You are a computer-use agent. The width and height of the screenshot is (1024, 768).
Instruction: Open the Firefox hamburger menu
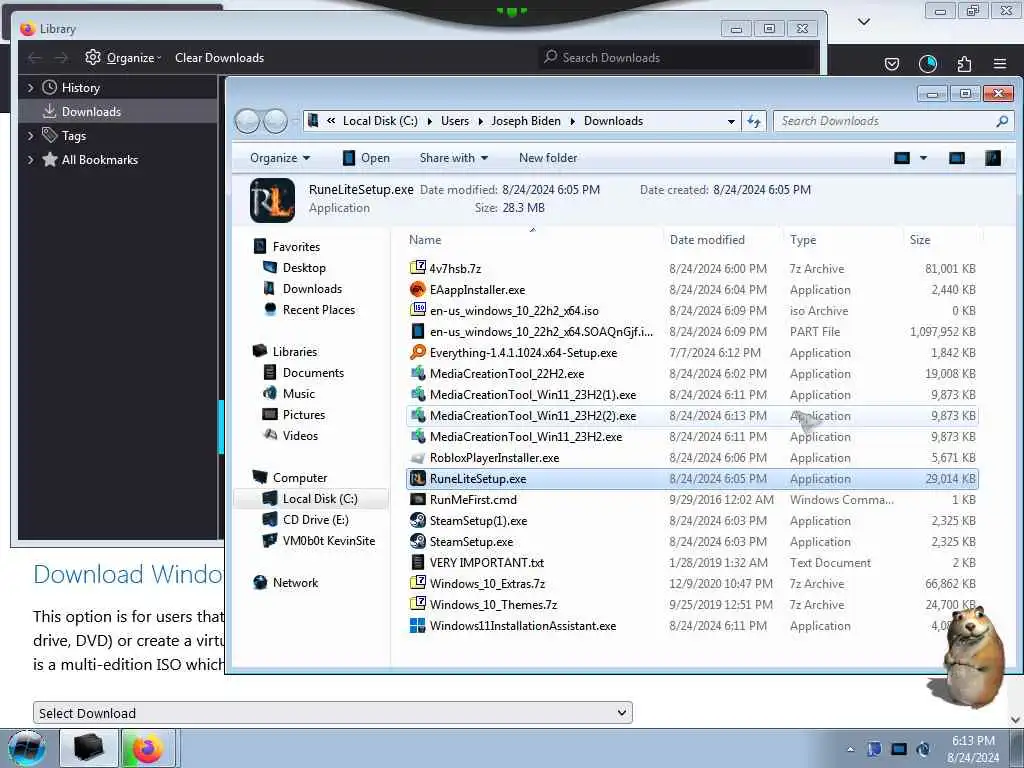1000,64
